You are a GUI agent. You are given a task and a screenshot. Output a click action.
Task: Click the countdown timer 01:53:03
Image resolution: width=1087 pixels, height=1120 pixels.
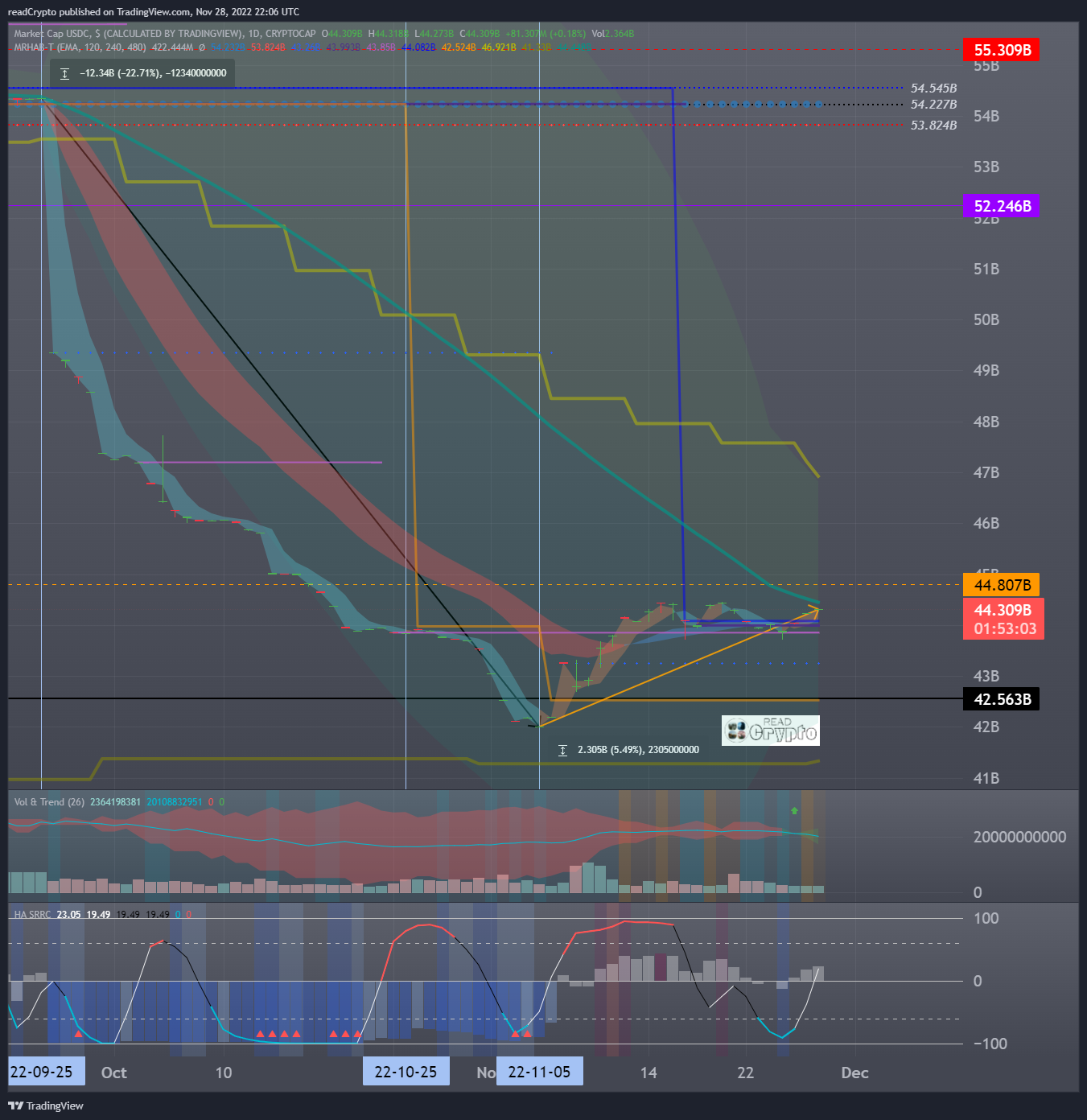1005,628
